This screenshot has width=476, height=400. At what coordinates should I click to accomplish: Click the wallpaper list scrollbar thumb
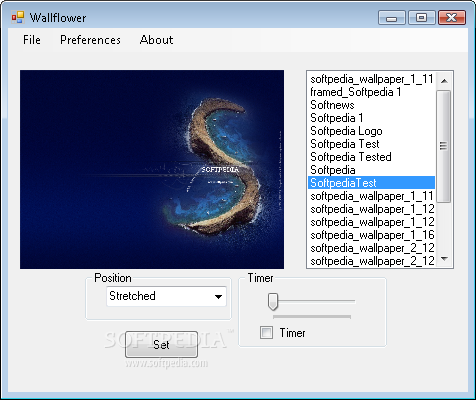(444, 146)
